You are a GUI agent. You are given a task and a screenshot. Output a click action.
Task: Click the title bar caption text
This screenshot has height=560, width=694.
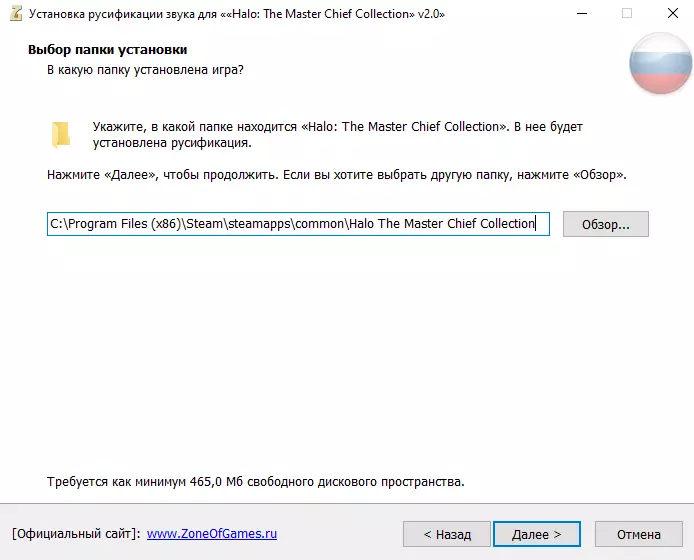point(235,14)
